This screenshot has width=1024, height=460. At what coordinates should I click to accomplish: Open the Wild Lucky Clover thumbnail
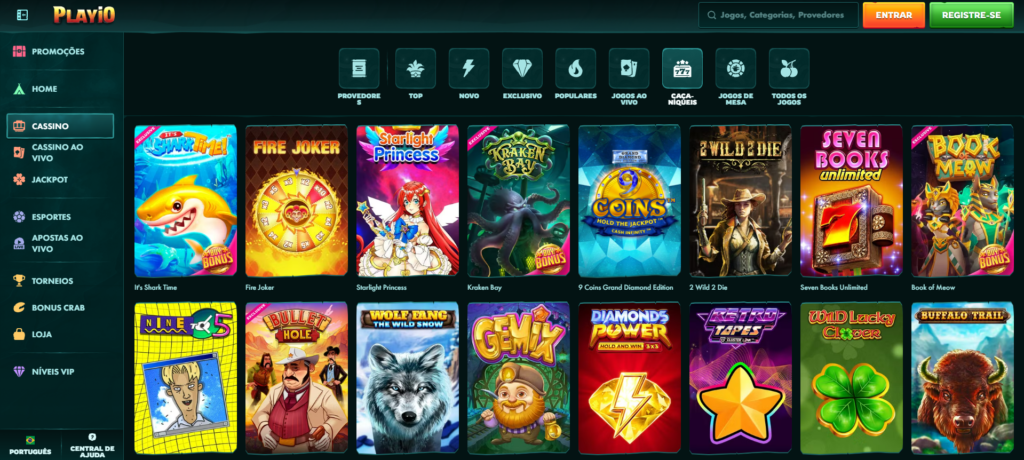coord(852,378)
